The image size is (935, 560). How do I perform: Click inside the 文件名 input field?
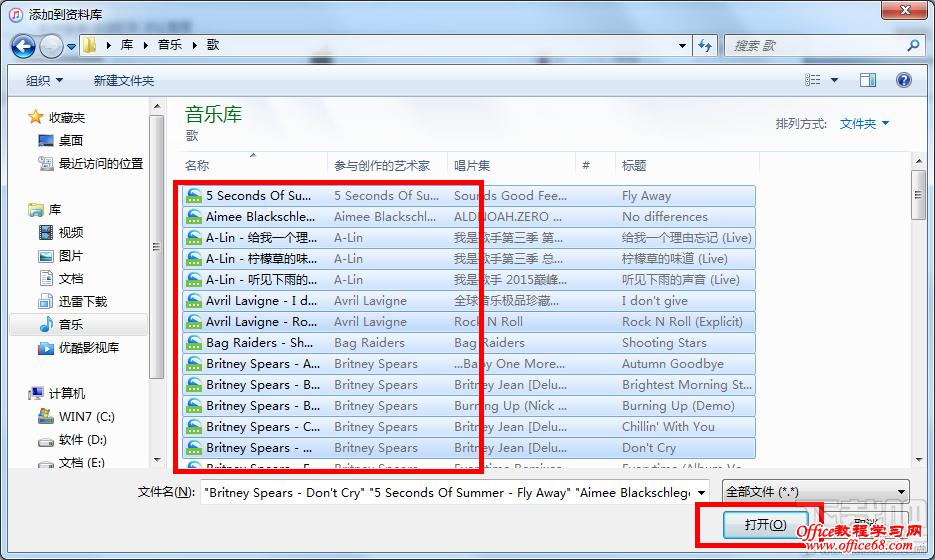447,493
